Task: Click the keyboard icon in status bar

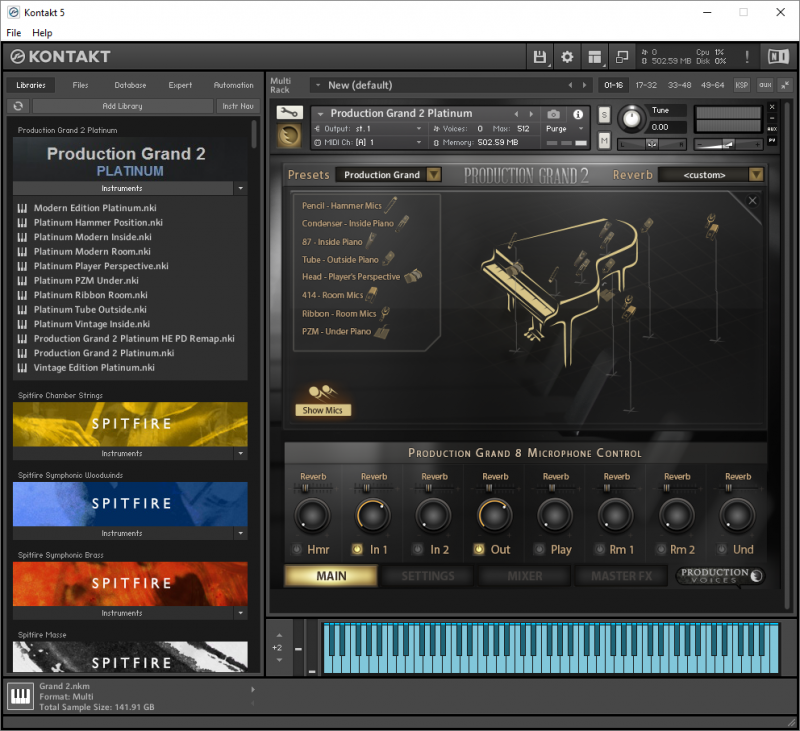Action: [20, 696]
